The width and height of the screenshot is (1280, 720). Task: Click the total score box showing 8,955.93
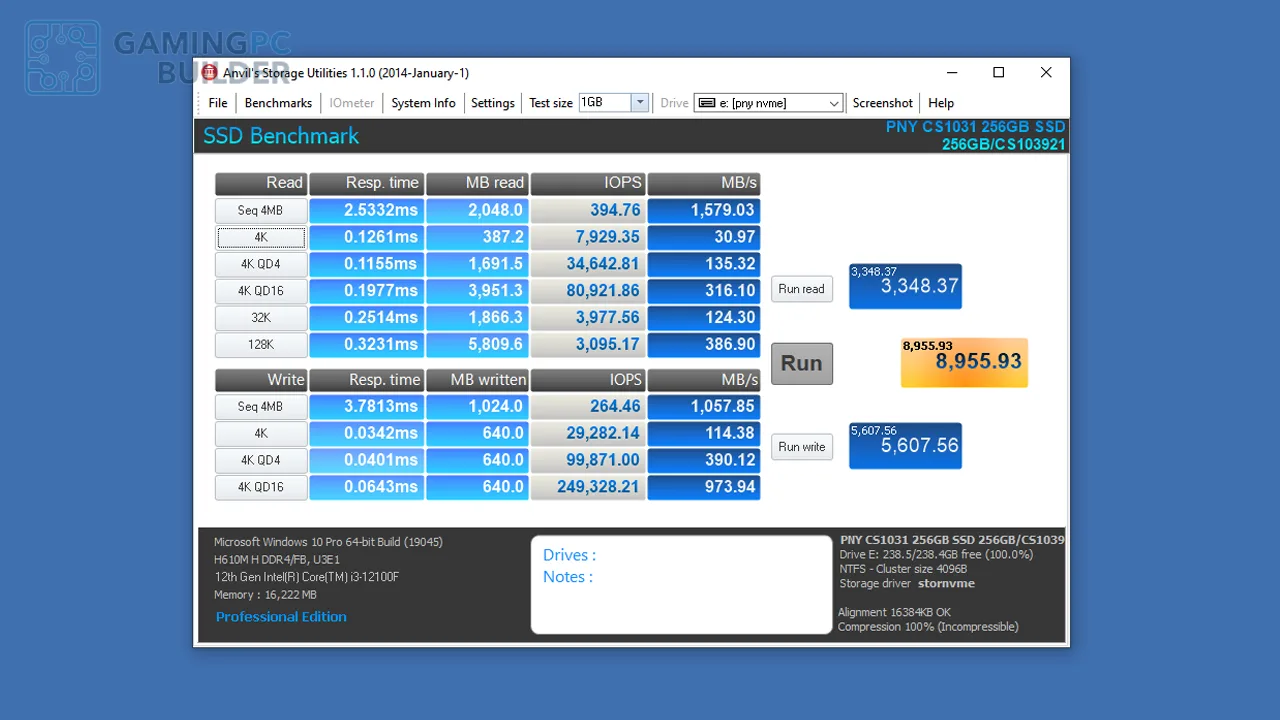(x=964, y=362)
